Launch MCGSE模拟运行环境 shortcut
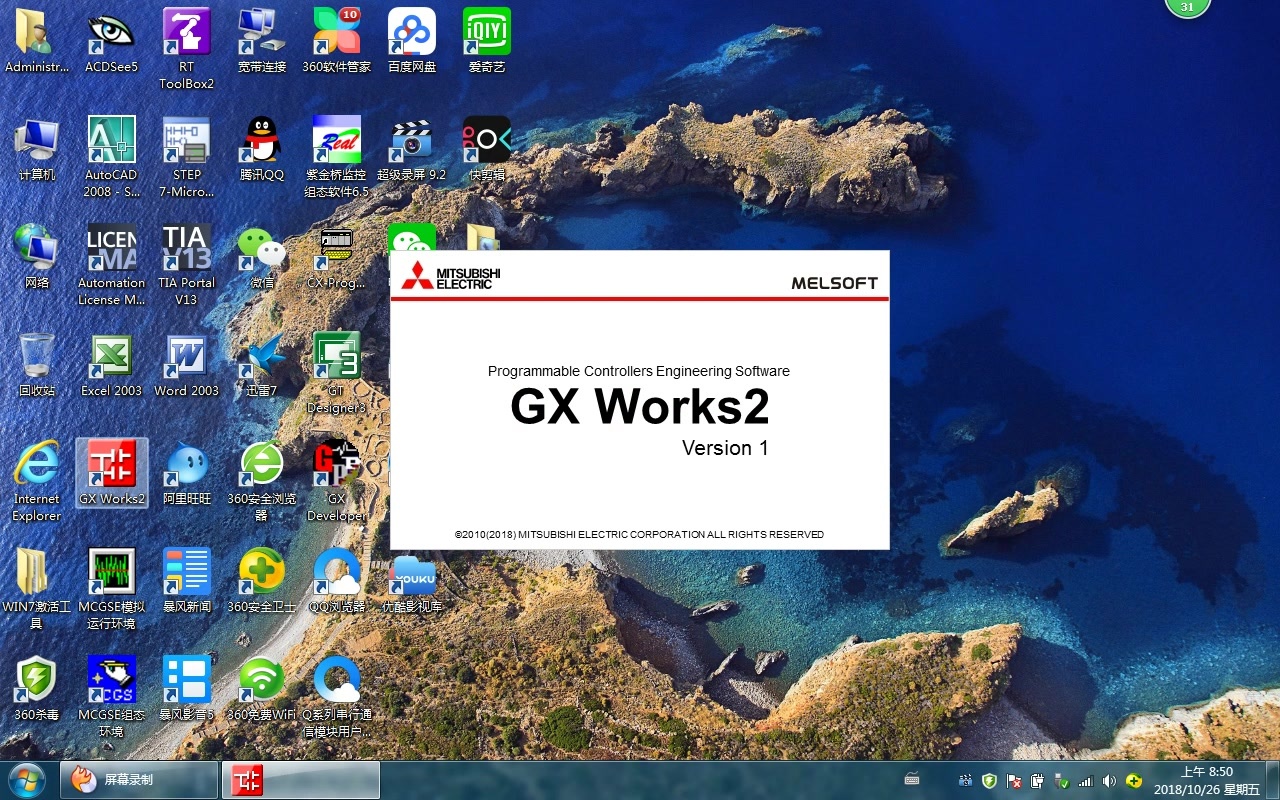Viewport: 1280px width, 800px height. pyautogui.click(x=112, y=588)
